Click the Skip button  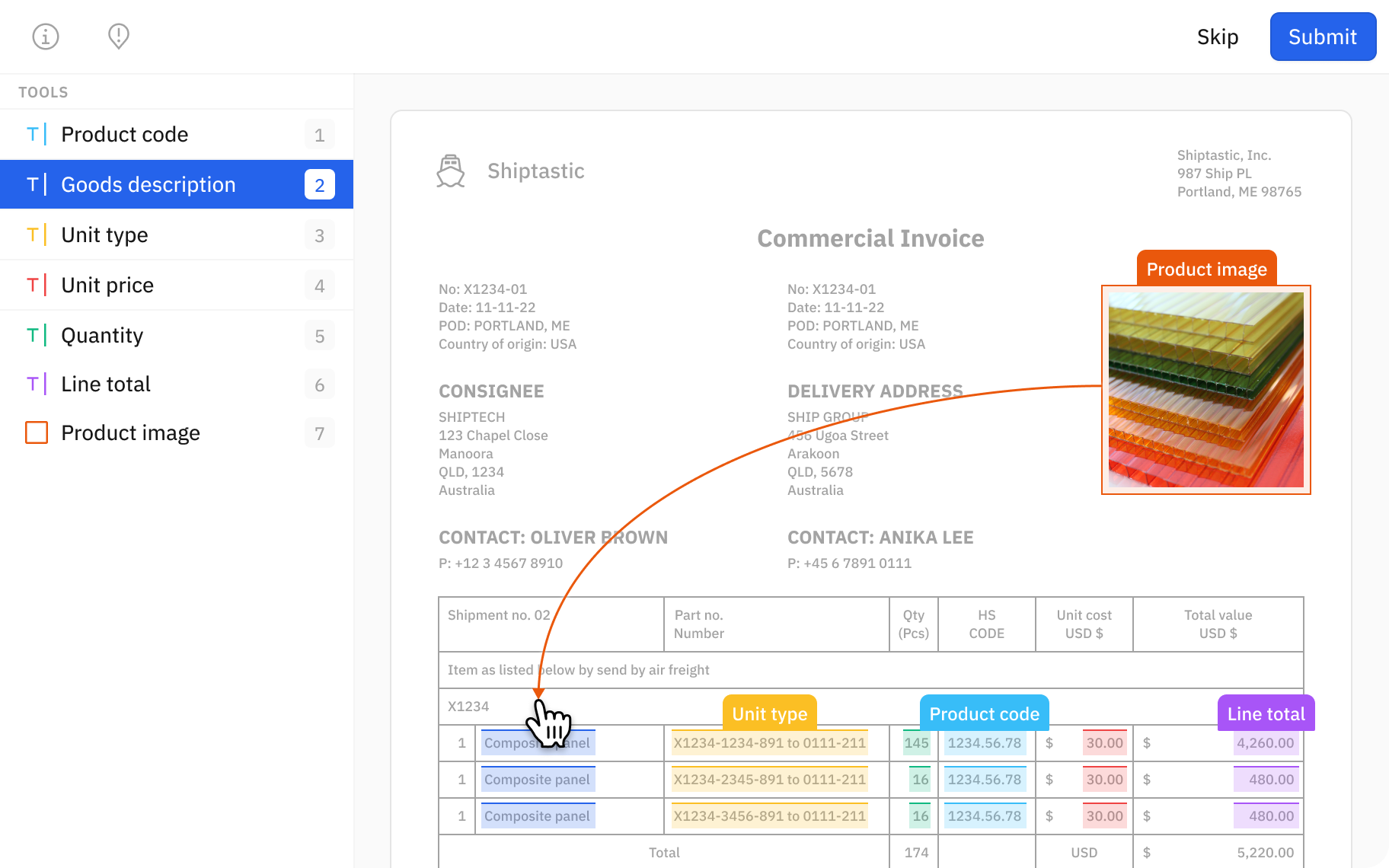pyautogui.click(x=1217, y=36)
